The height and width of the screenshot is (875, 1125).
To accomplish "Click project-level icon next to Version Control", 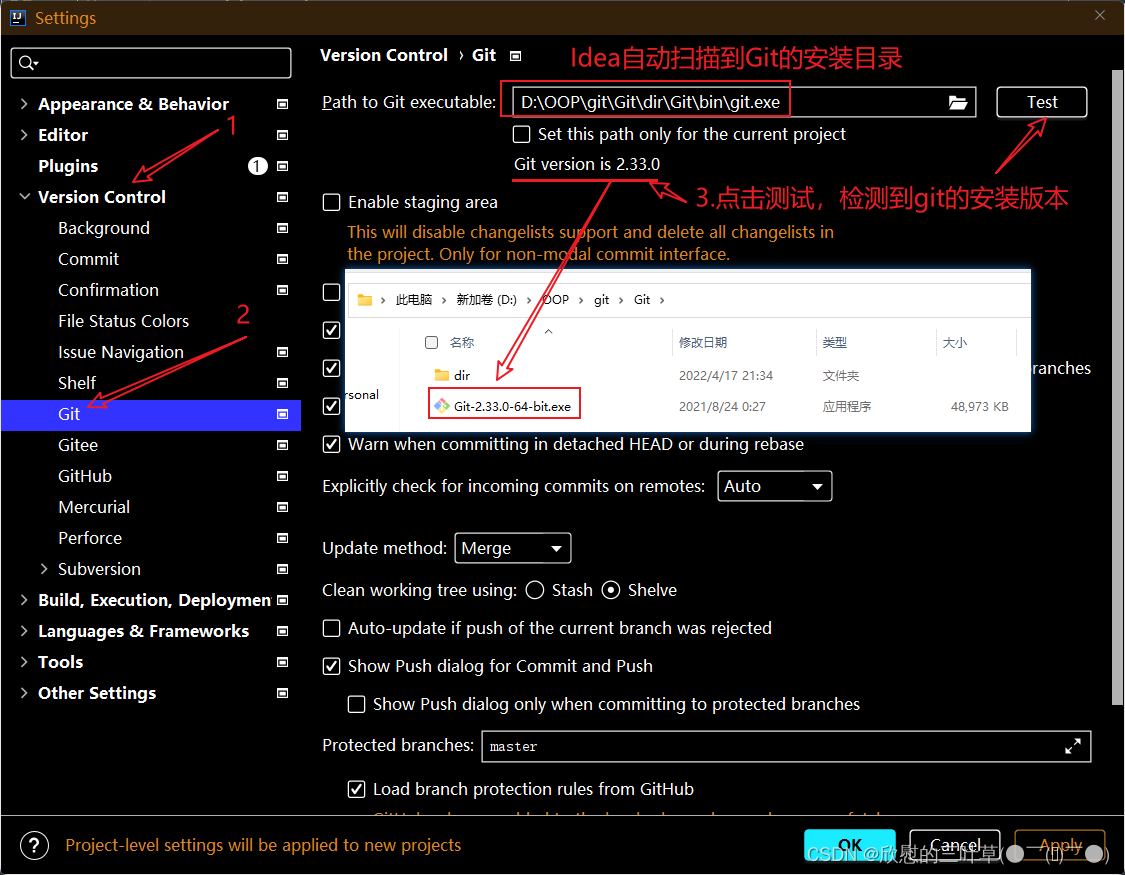I will coord(283,197).
